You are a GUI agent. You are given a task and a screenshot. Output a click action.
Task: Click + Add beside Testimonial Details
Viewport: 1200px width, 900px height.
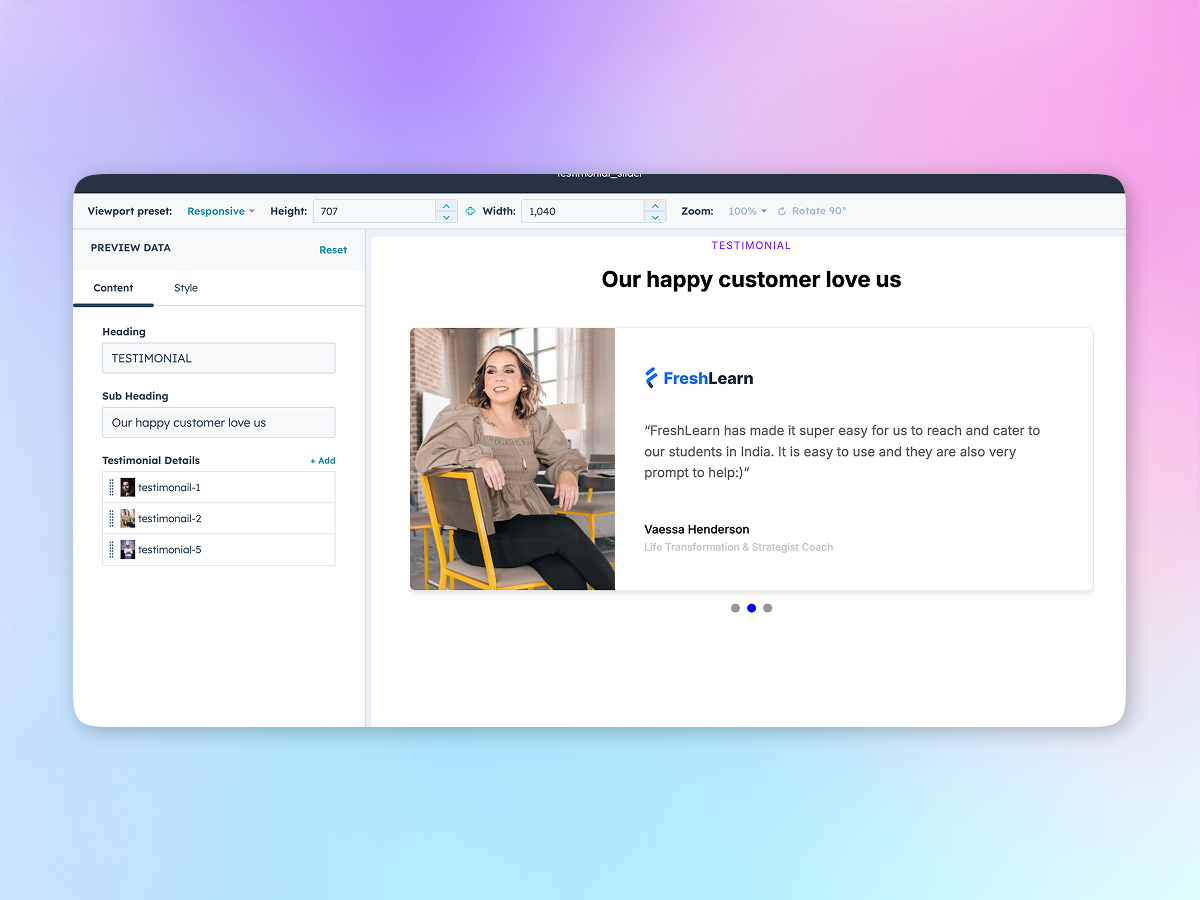coord(322,461)
